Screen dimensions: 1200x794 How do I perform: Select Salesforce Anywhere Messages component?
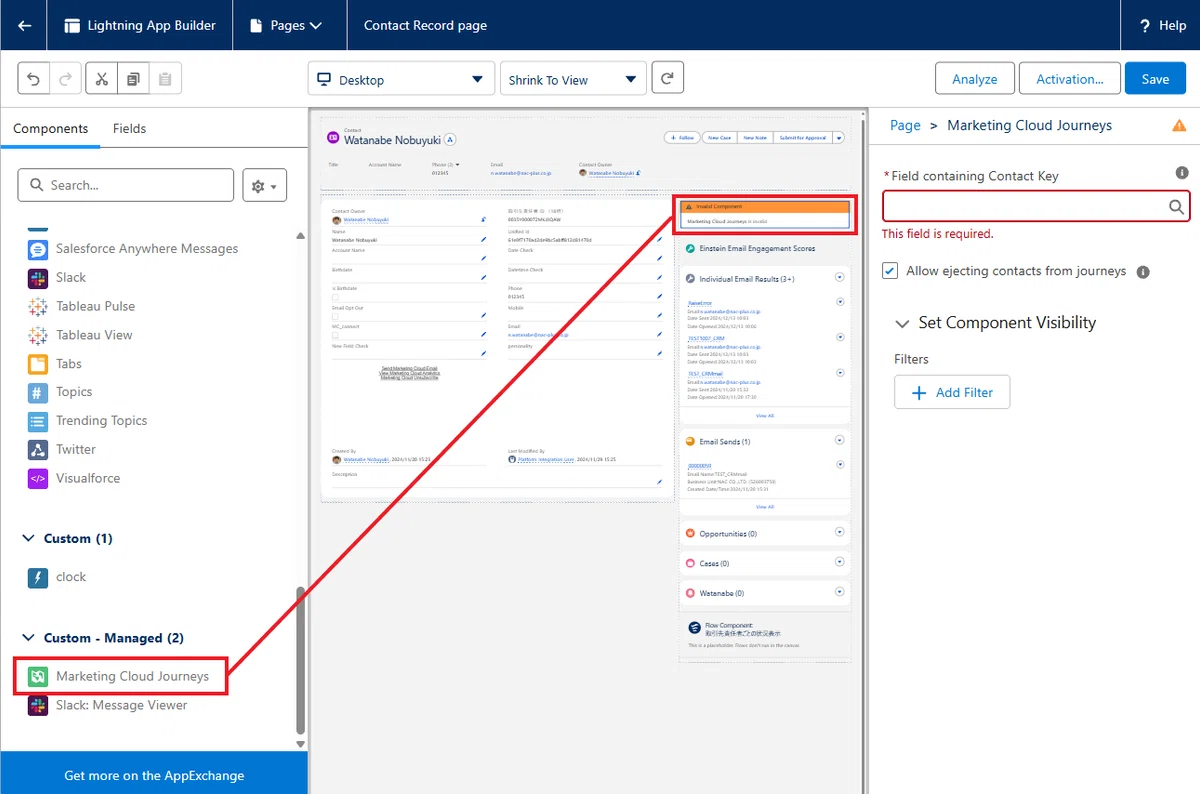(x=133, y=248)
